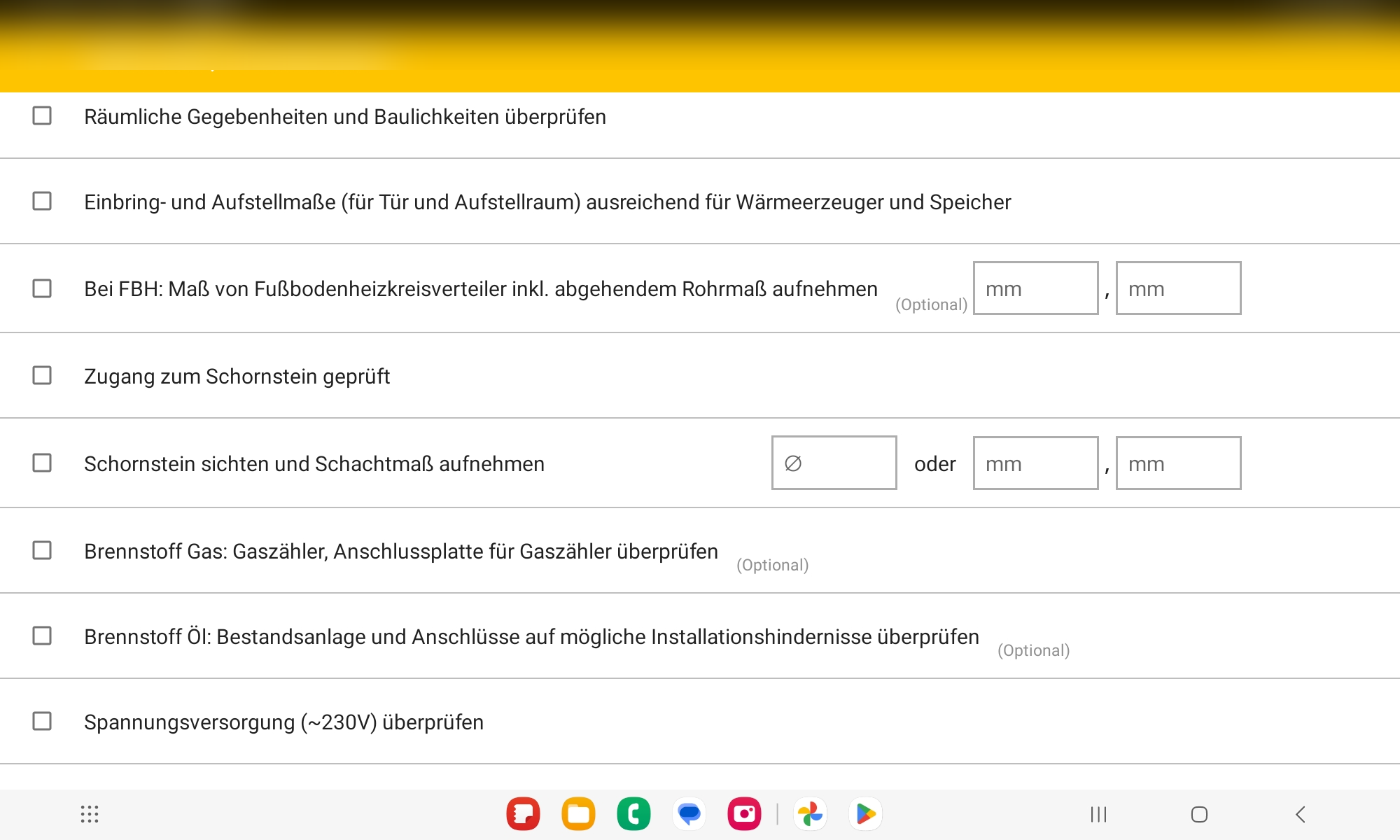The image size is (1400, 840).
Task: Tap the back navigation arrow
Action: pyautogui.click(x=1301, y=814)
